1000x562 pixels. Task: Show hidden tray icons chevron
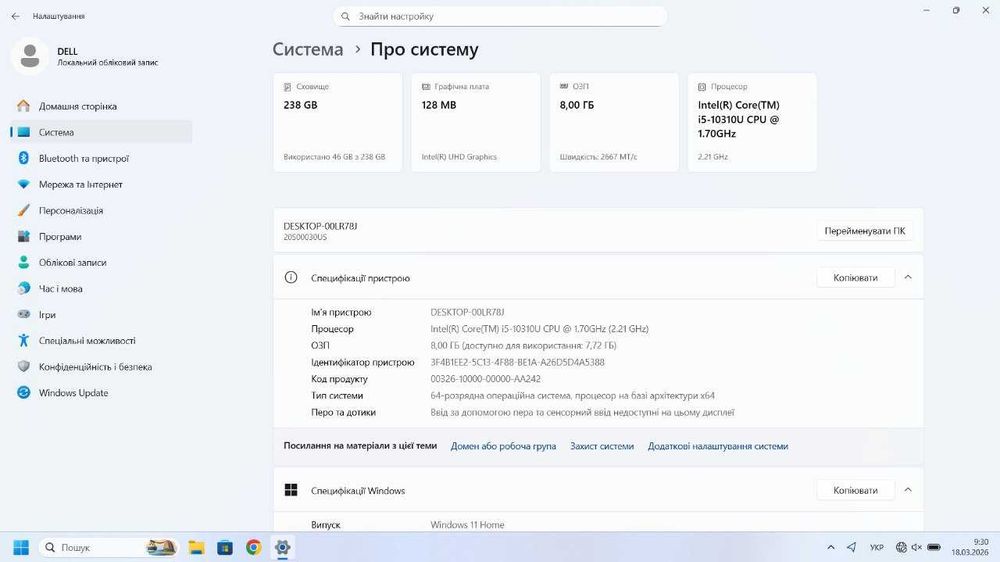pyautogui.click(x=830, y=547)
